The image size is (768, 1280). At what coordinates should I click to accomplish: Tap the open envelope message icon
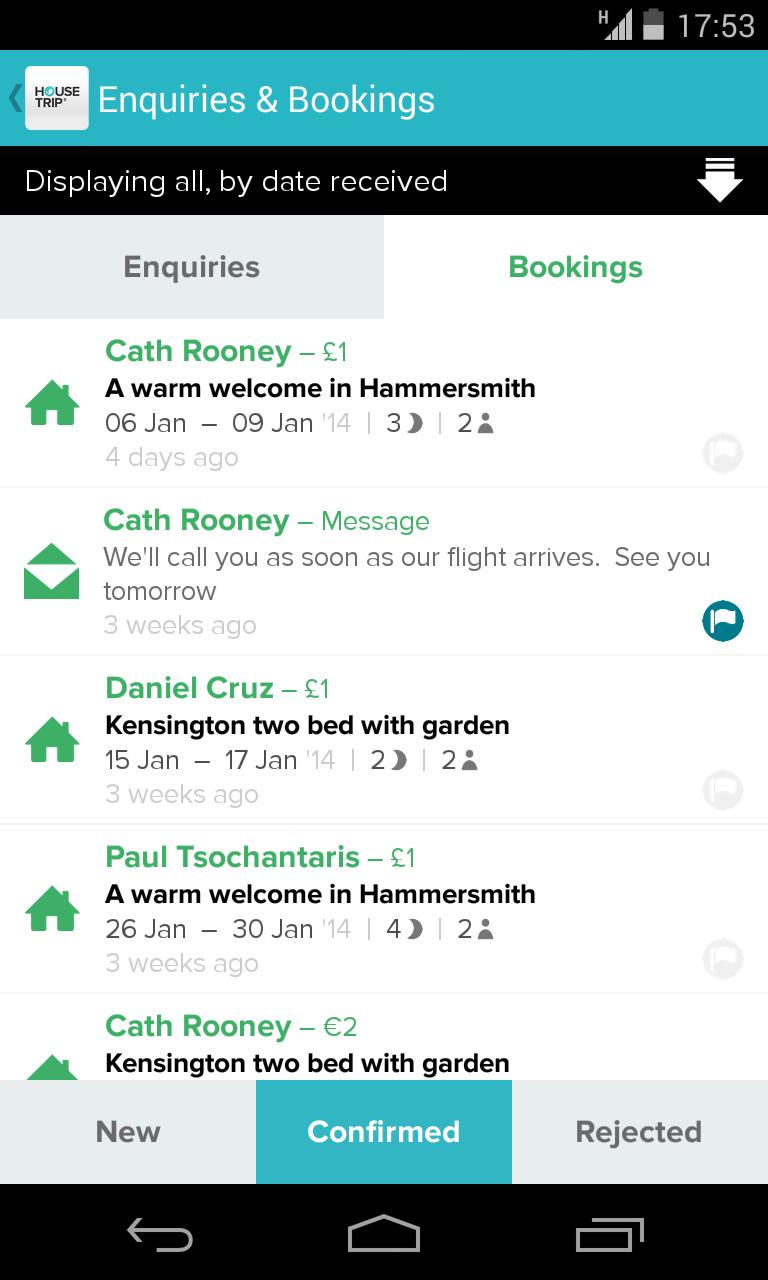[x=52, y=572]
